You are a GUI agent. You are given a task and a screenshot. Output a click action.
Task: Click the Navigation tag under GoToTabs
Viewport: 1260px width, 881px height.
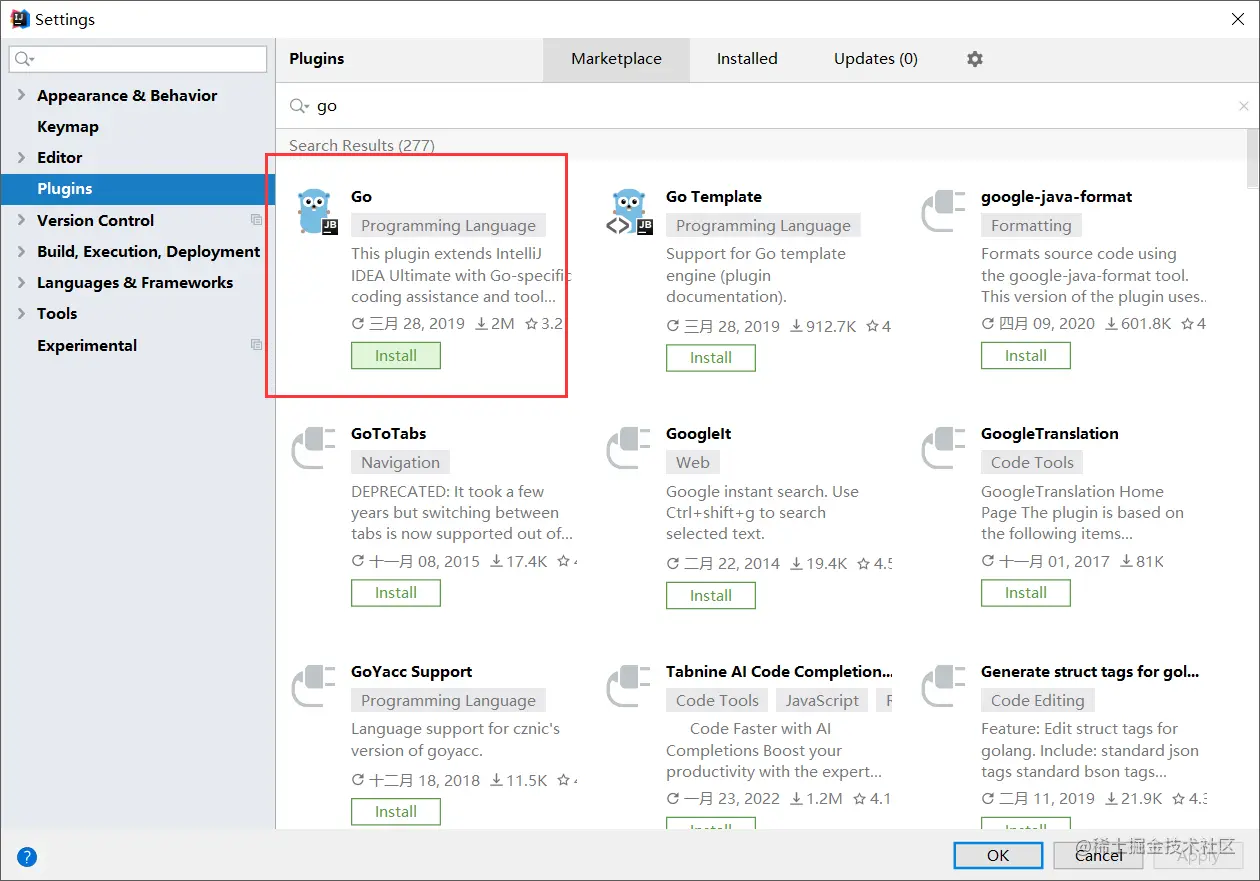(400, 463)
